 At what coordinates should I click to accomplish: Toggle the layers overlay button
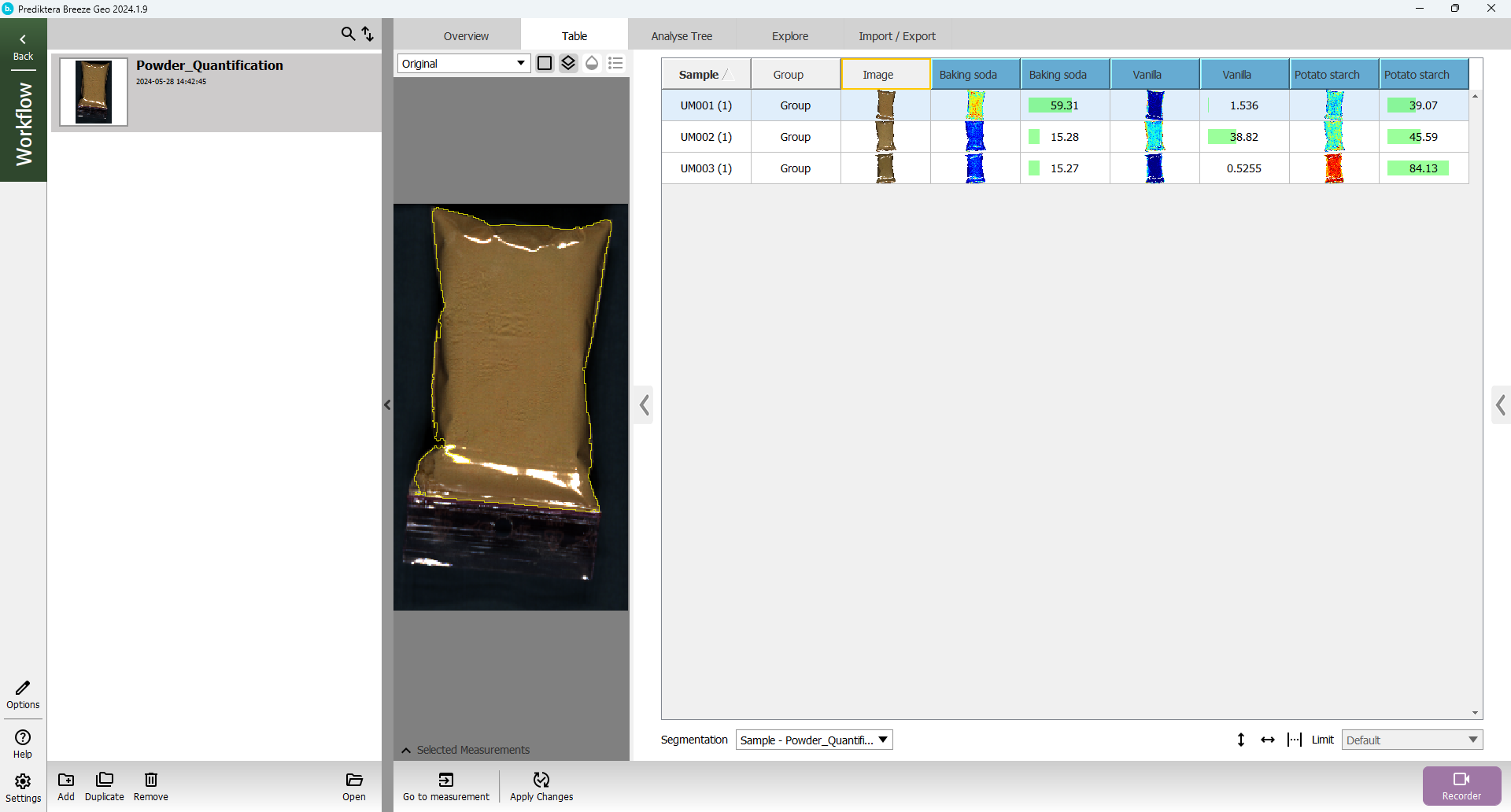568,63
